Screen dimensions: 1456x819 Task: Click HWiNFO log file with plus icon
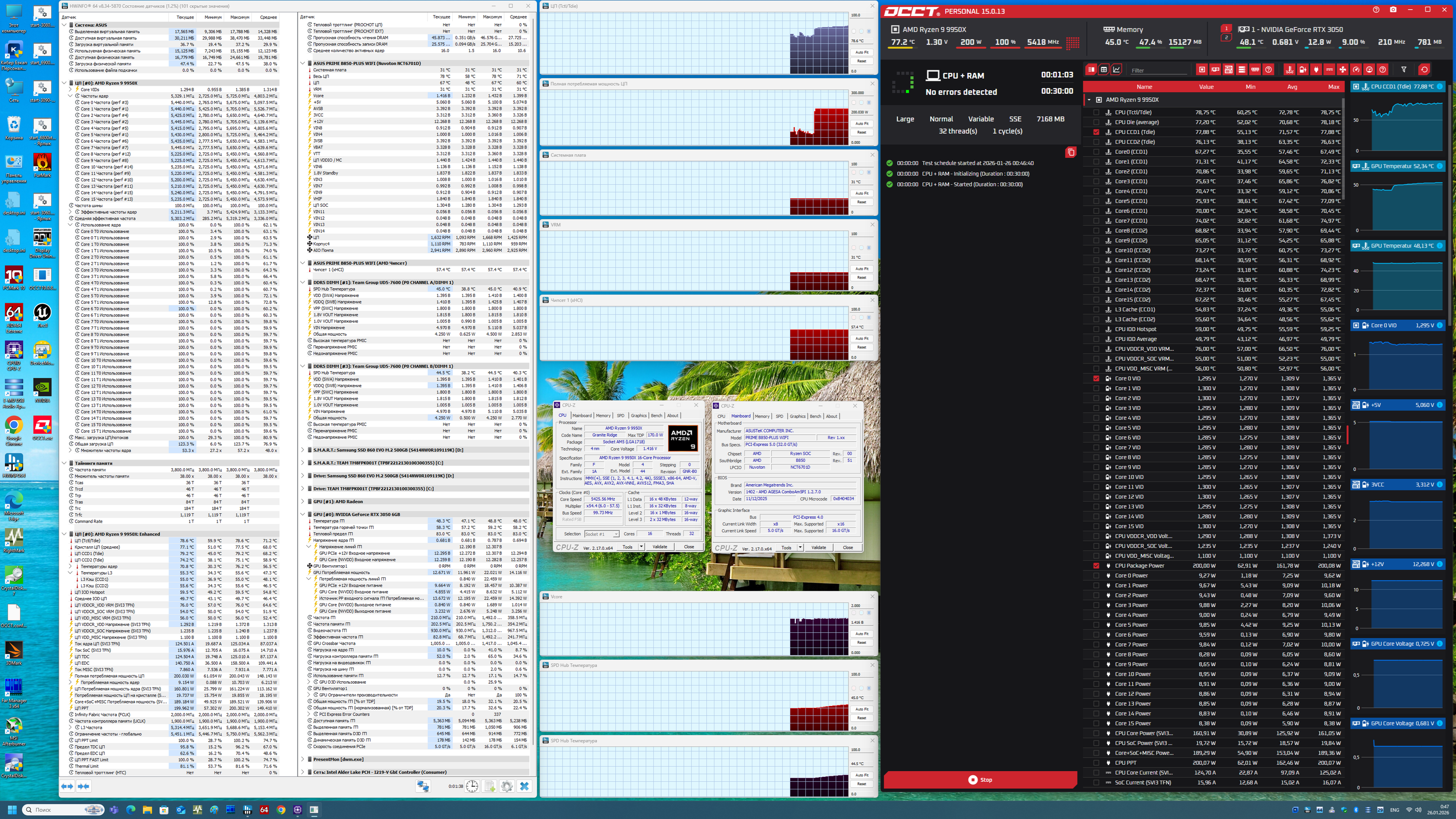click(490, 786)
